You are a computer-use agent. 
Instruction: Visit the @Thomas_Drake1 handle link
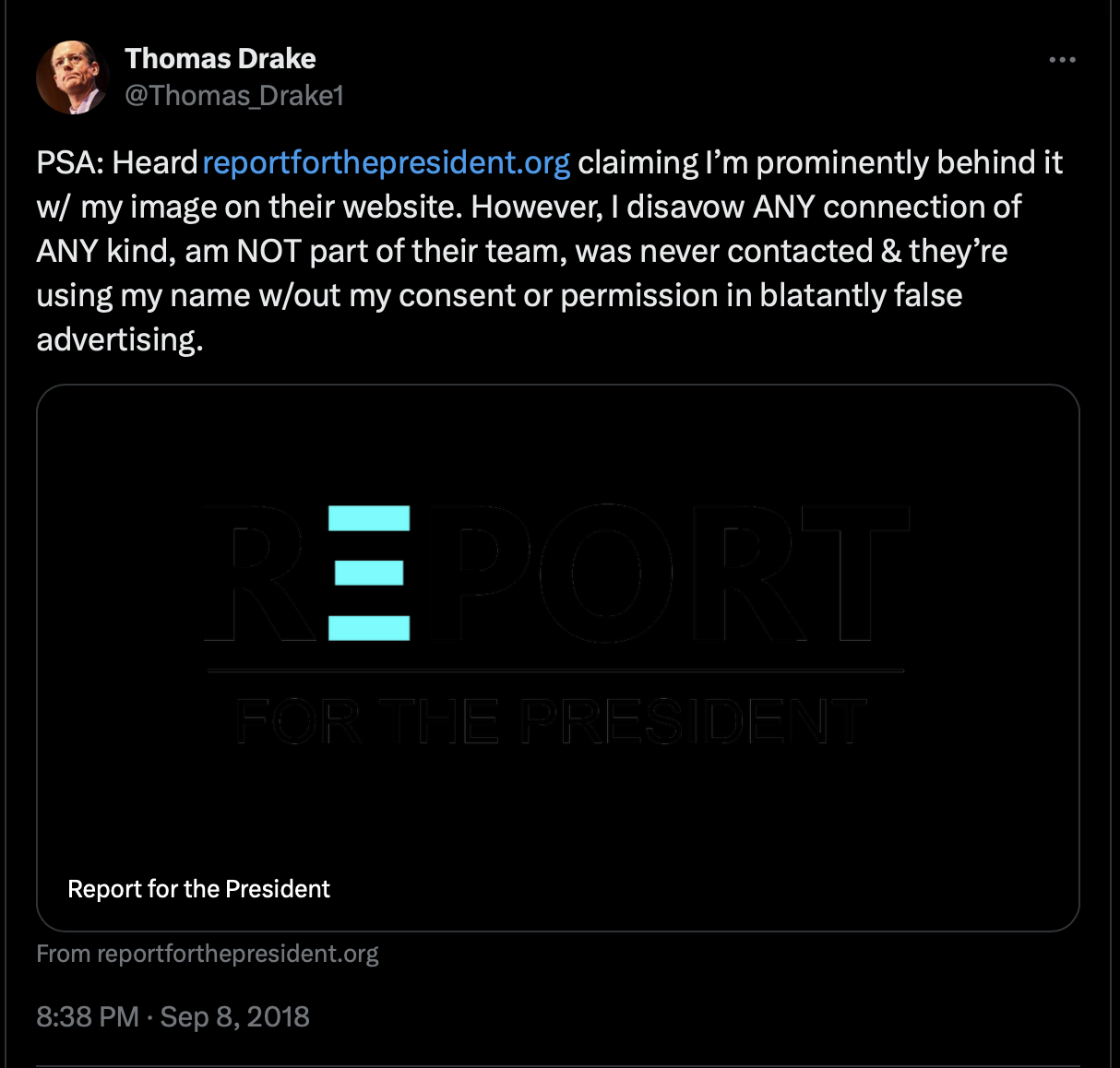click(x=234, y=95)
